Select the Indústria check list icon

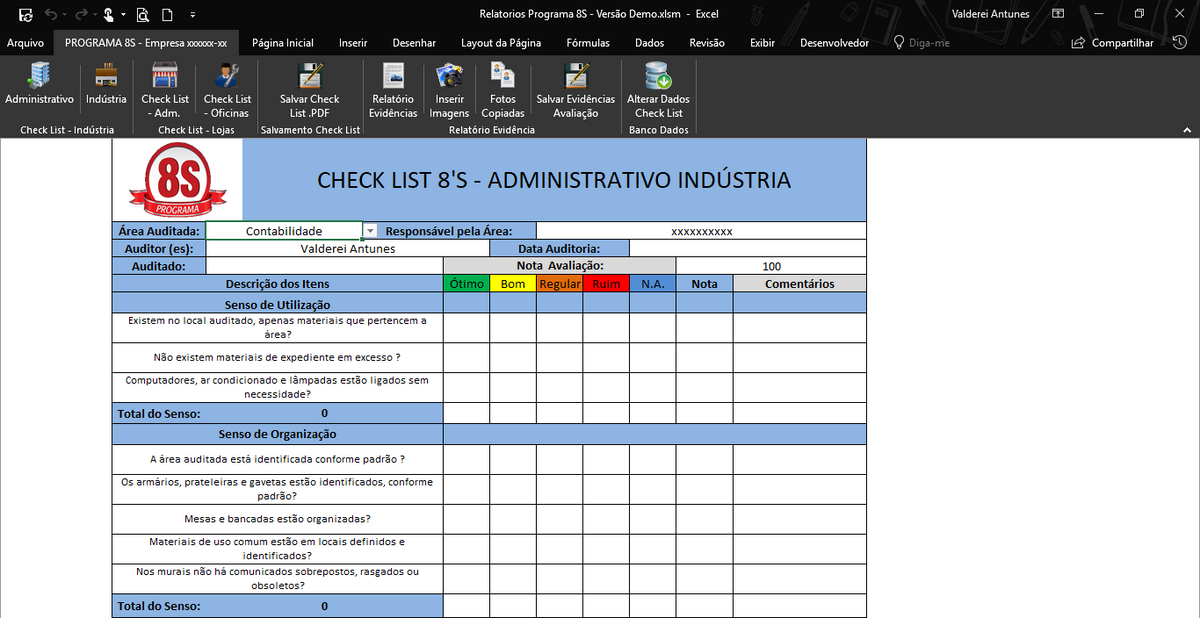pyautogui.click(x=105, y=90)
